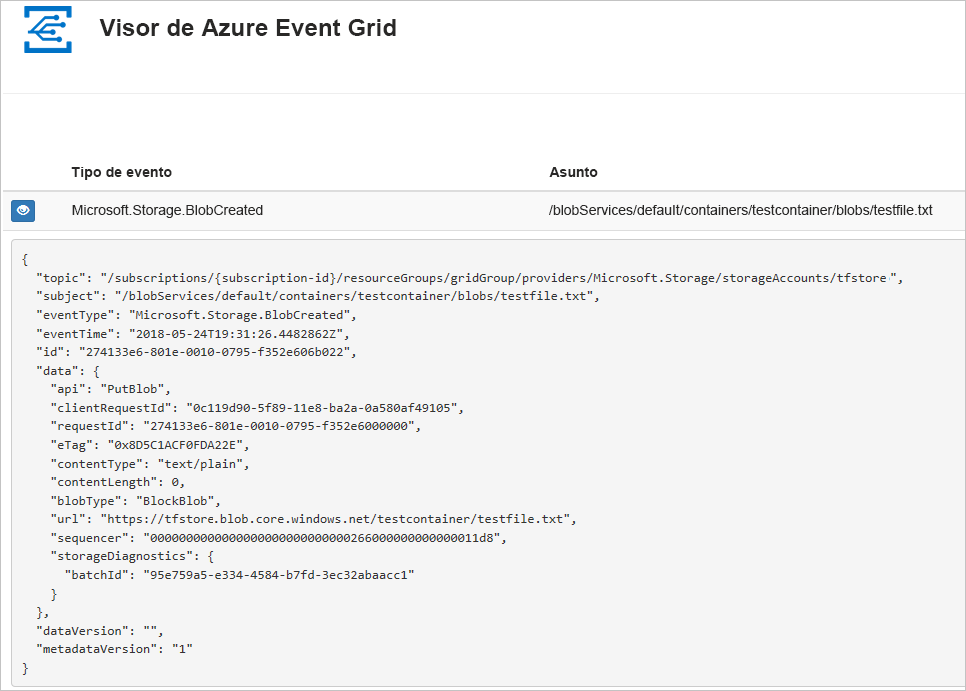
Task: Click the Azure Event Grid logo icon
Action: (x=48, y=30)
